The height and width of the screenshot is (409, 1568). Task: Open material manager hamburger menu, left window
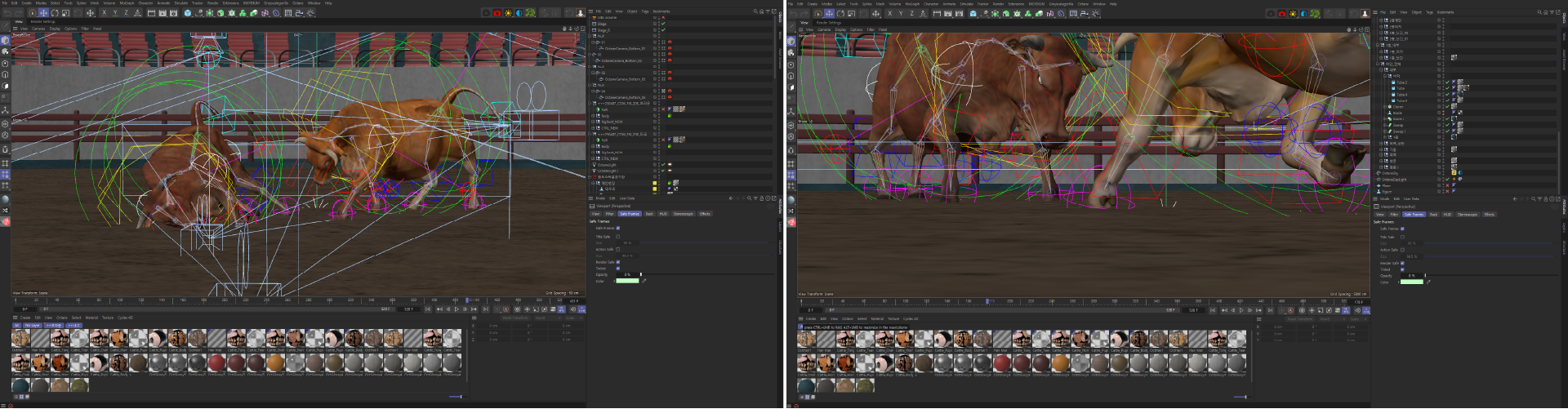pyautogui.click(x=16, y=318)
